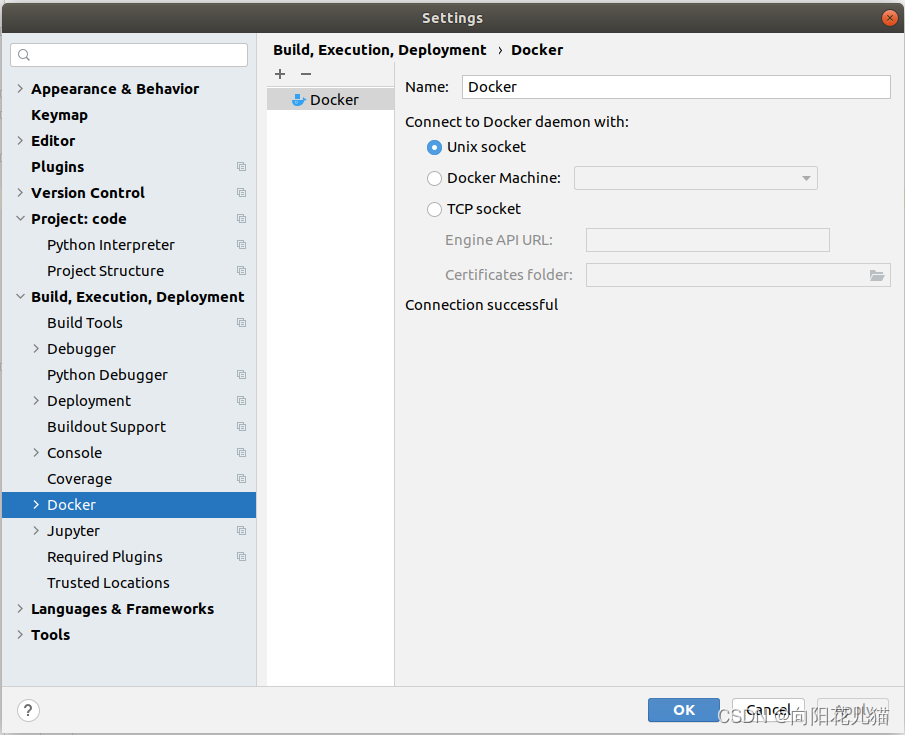905x735 pixels.
Task: Open the Docker Machine dropdown list
Action: pos(808,178)
